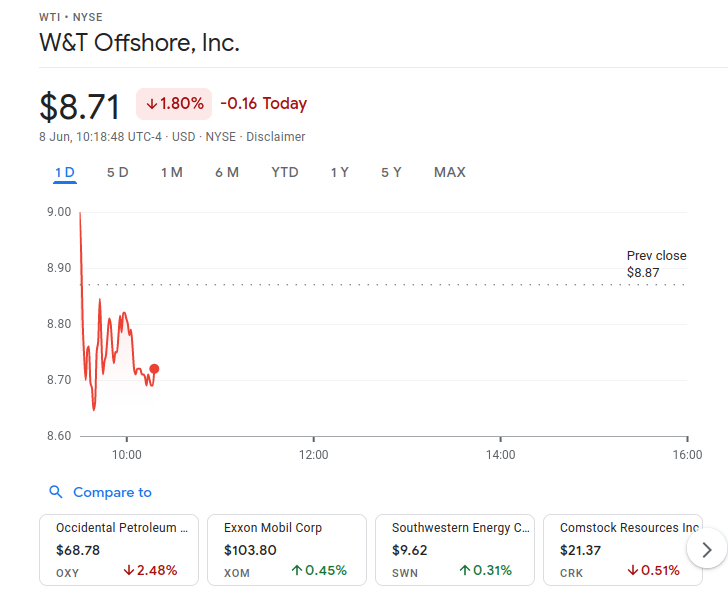This screenshot has width=728, height=595.
Task: Click the next arrow on comparison carousel
Action: click(707, 550)
